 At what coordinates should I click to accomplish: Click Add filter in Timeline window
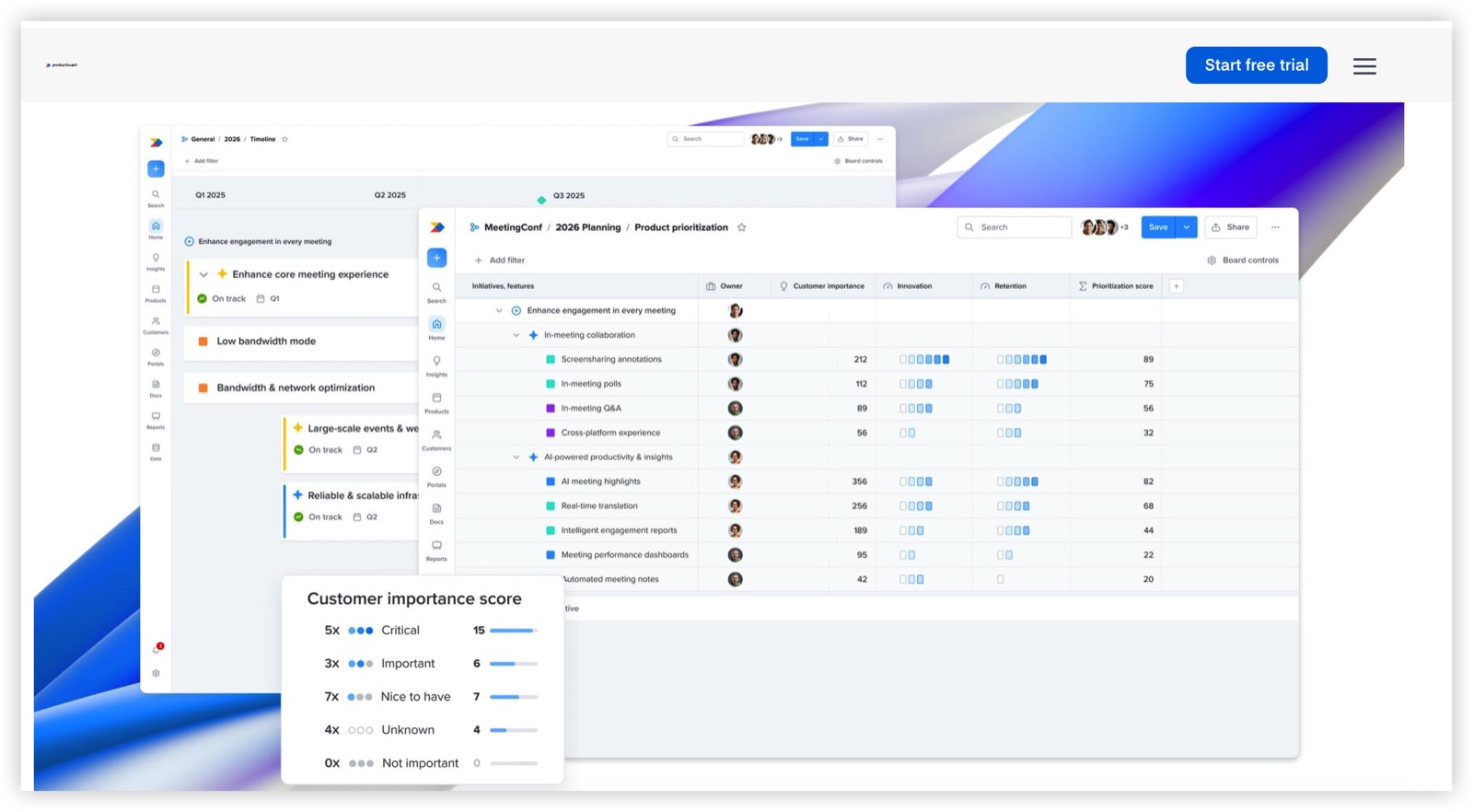201,161
